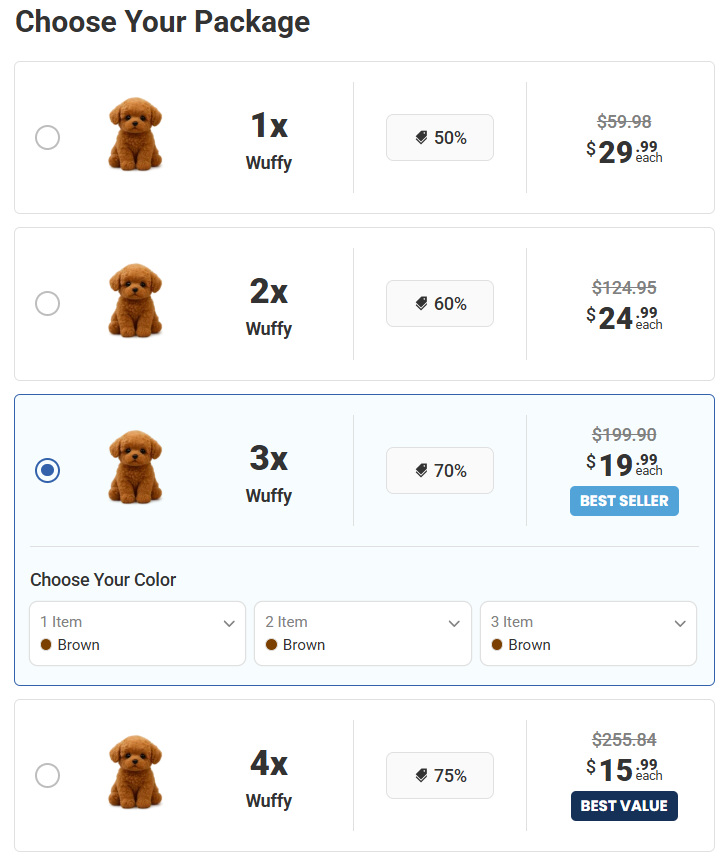Screen dimensions: 726x858
Task: Select the 1x Wuffy radio button
Action: [x=47, y=138]
